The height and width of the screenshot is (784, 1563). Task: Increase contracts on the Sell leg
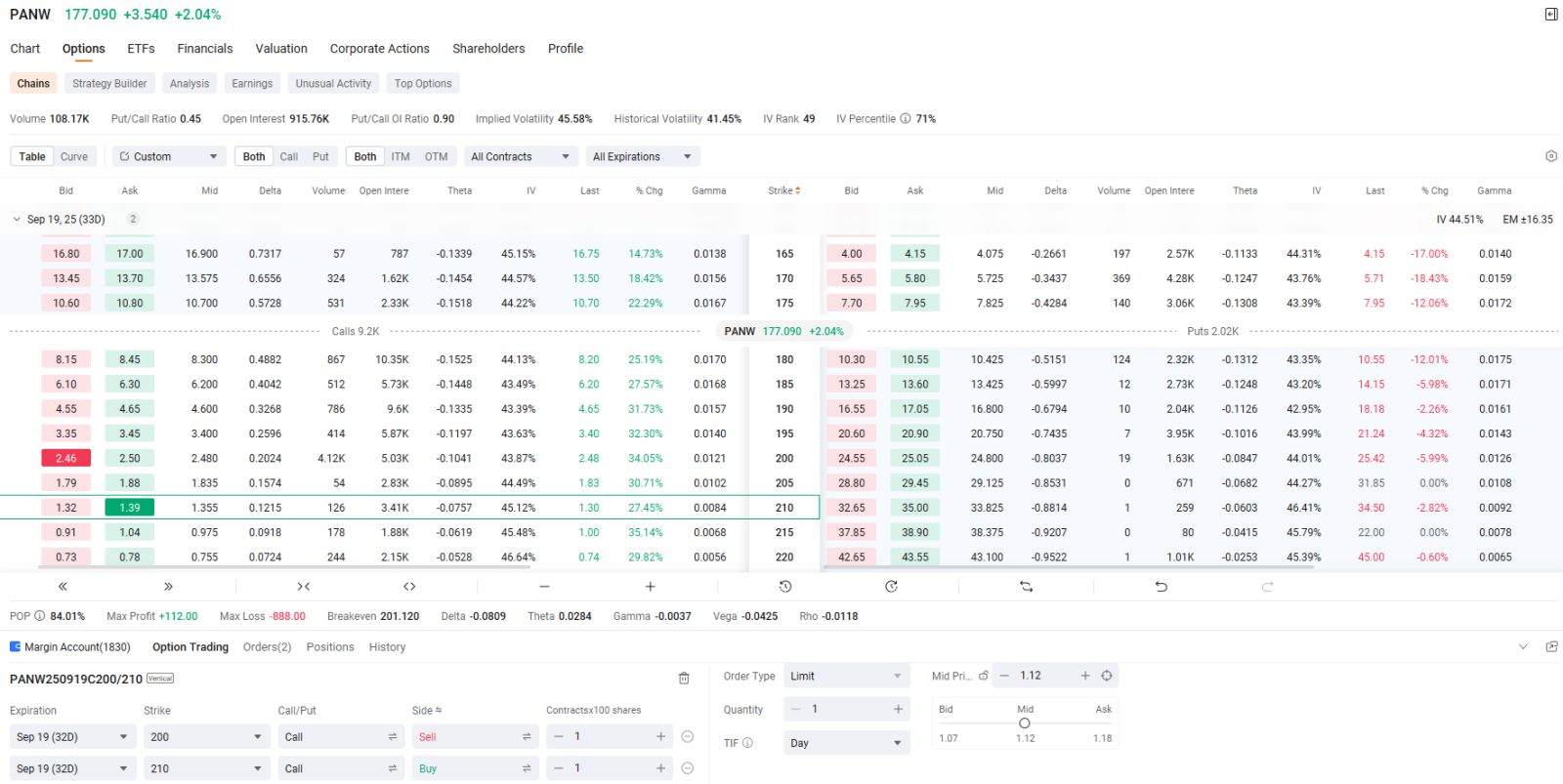point(661,737)
